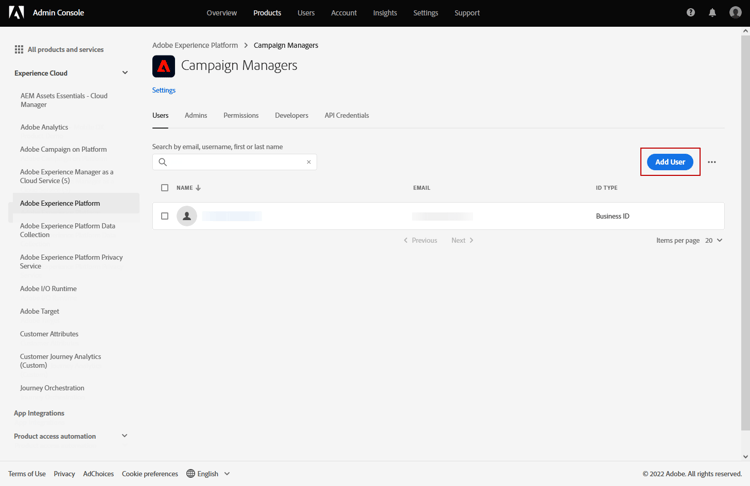Viewport: 750px width, 486px height.
Task: Click the search magnifier icon
Action: [x=163, y=162]
